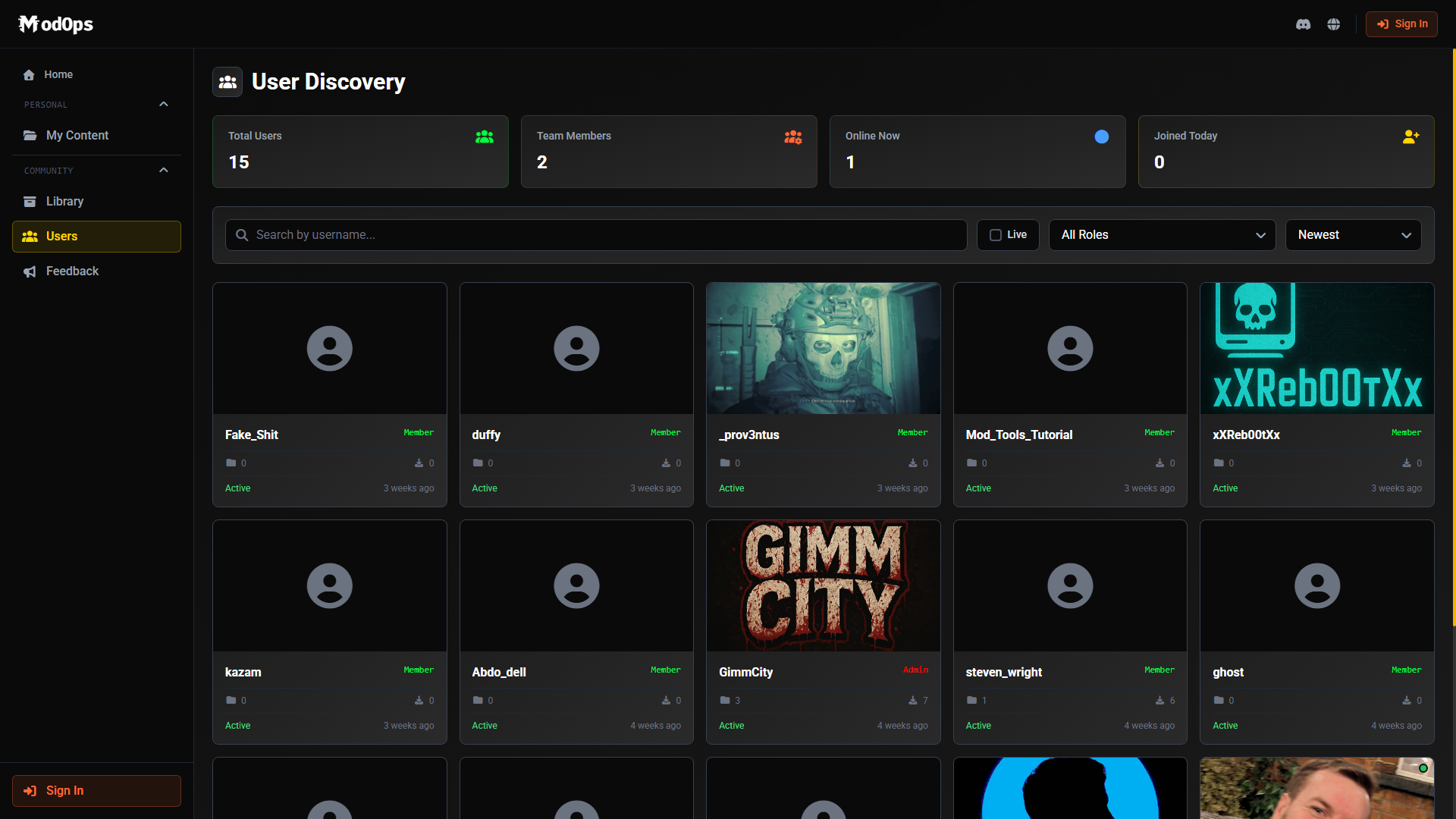The image size is (1456, 819).
Task: Open the Newest sort dropdown
Action: [x=1353, y=235]
